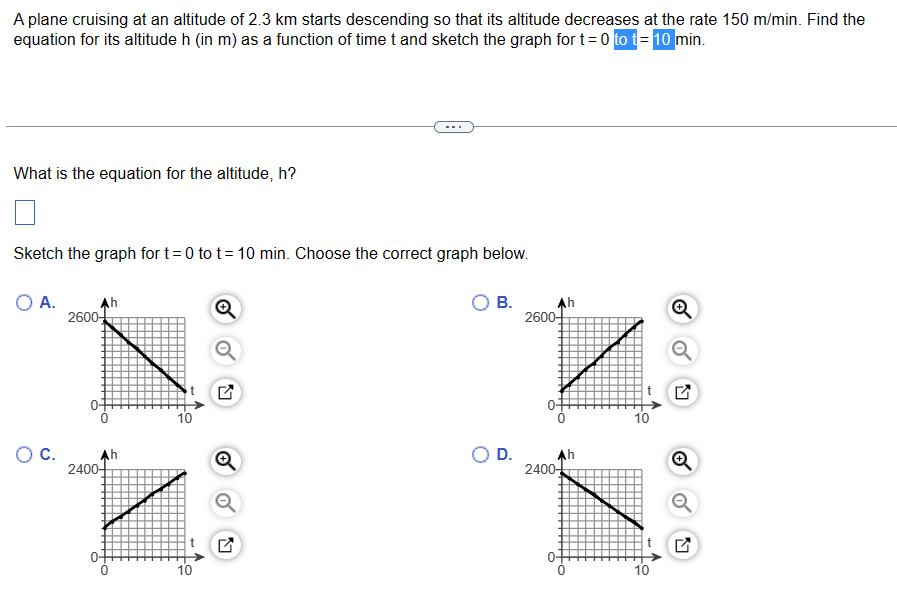897x615 pixels.
Task: Open graph B enlarged using its external-link icon
Action: click(x=681, y=393)
